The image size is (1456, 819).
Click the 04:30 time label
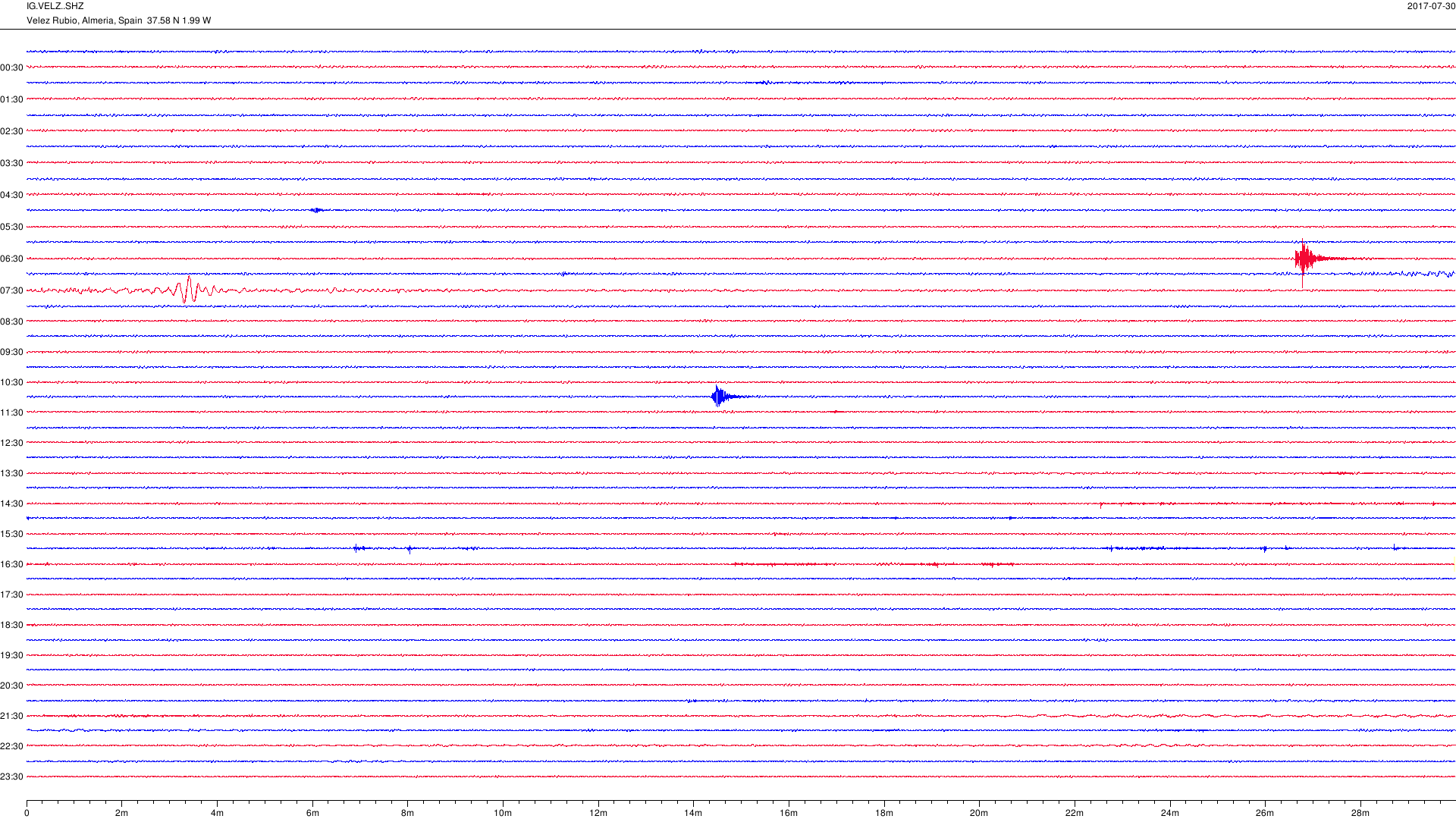[x=11, y=195]
